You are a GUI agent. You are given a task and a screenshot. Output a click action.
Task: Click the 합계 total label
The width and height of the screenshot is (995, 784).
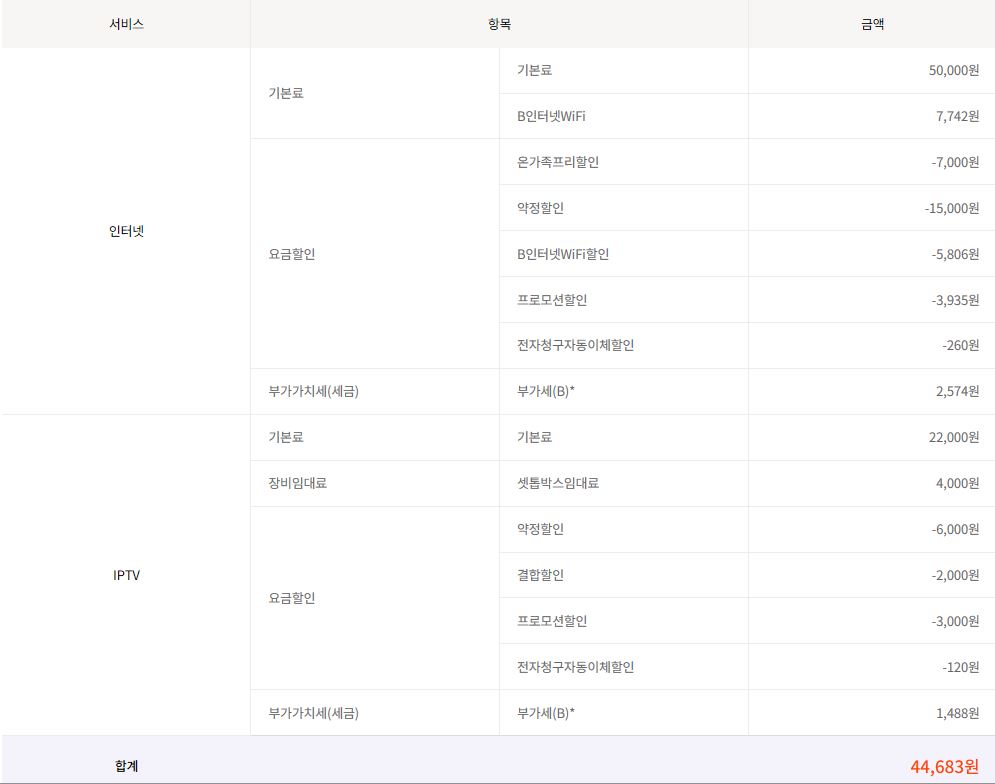pyautogui.click(x=126, y=767)
